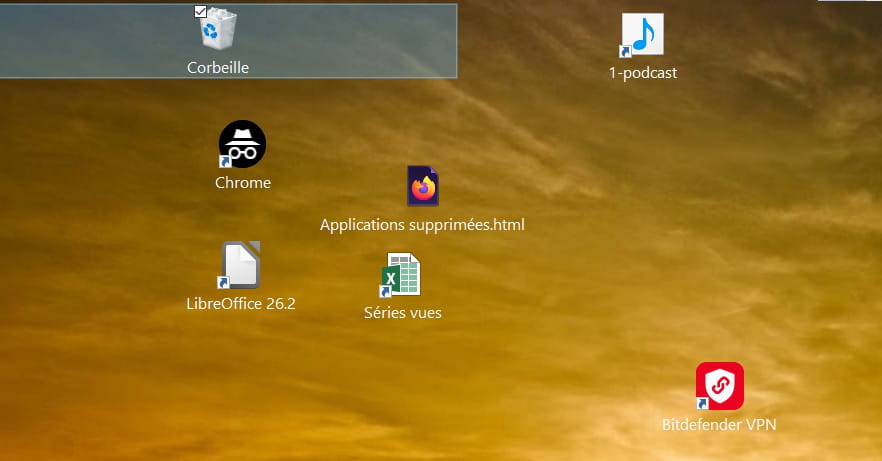Image resolution: width=882 pixels, height=461 pixels.
Task: Click the shortcut arrow on Bitdefender icon
Action: [x=703, y=403]
